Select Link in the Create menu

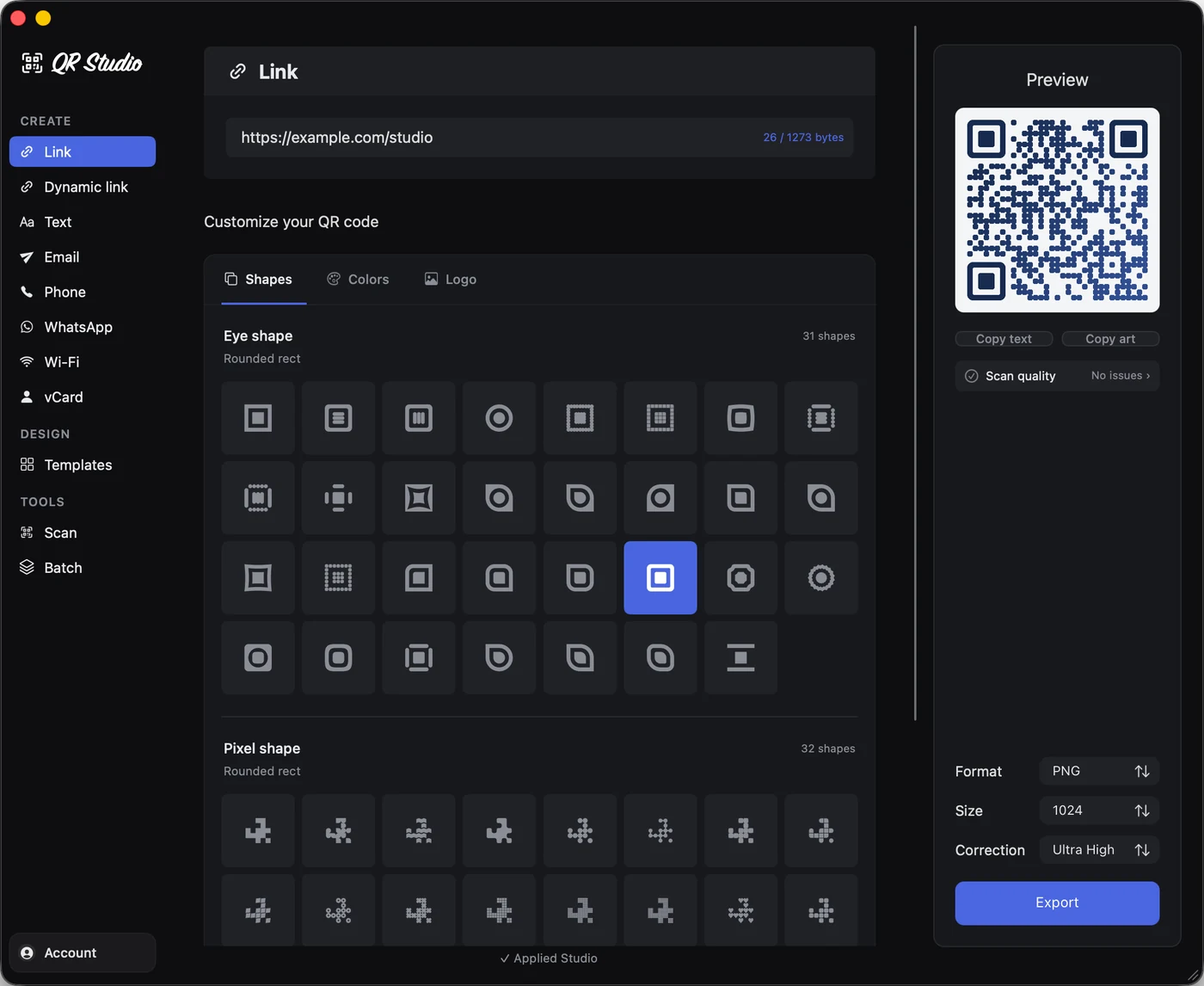point(83,151)
